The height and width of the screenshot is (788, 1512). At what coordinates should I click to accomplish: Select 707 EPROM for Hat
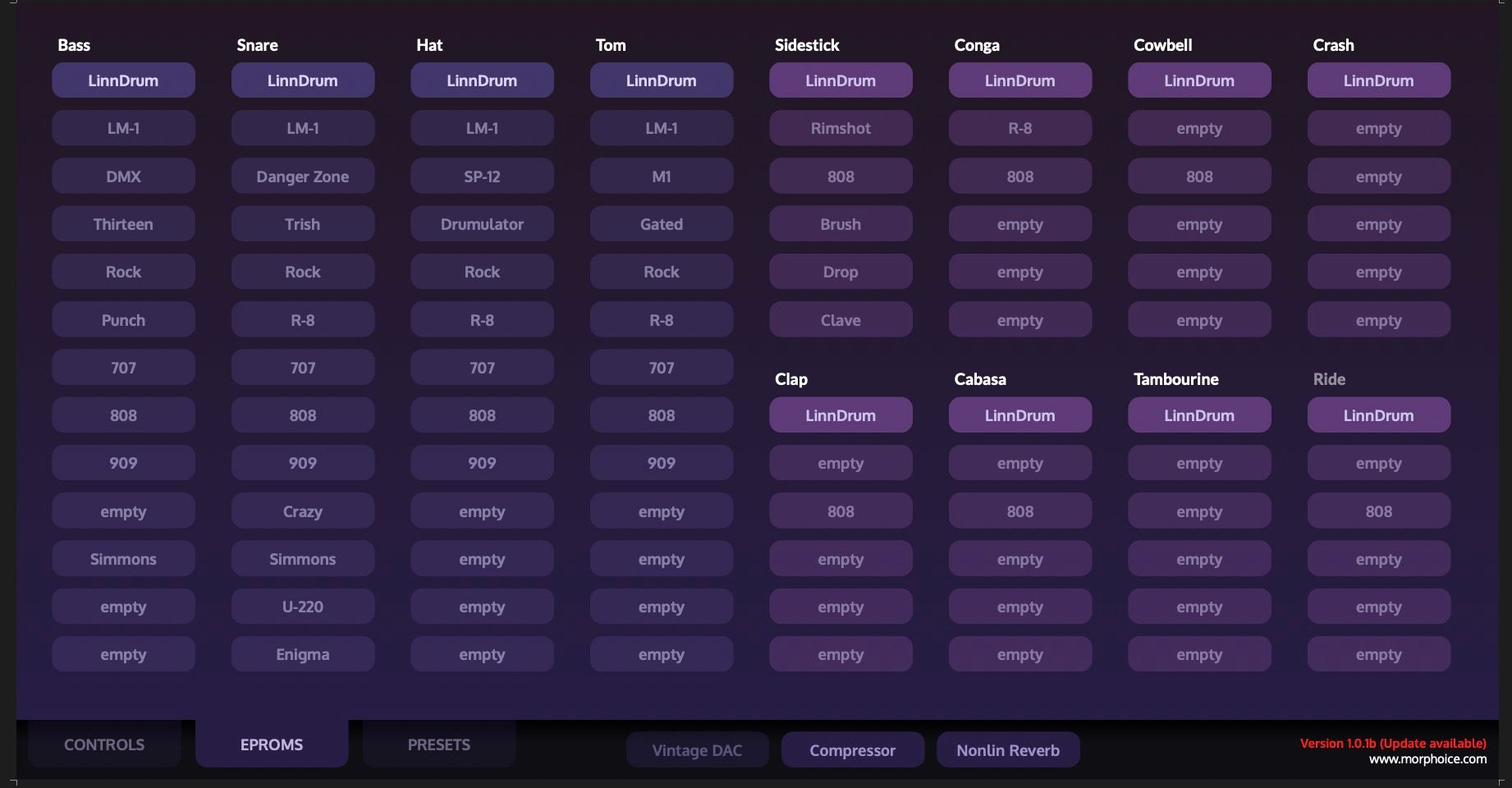click(x=482, y=368)
